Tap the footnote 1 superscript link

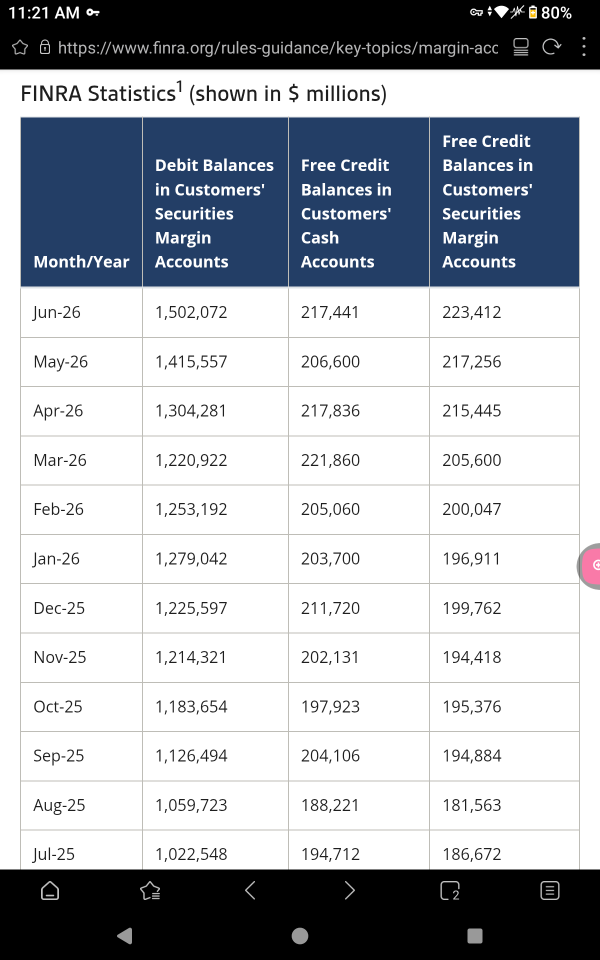(x=179, y=87)
